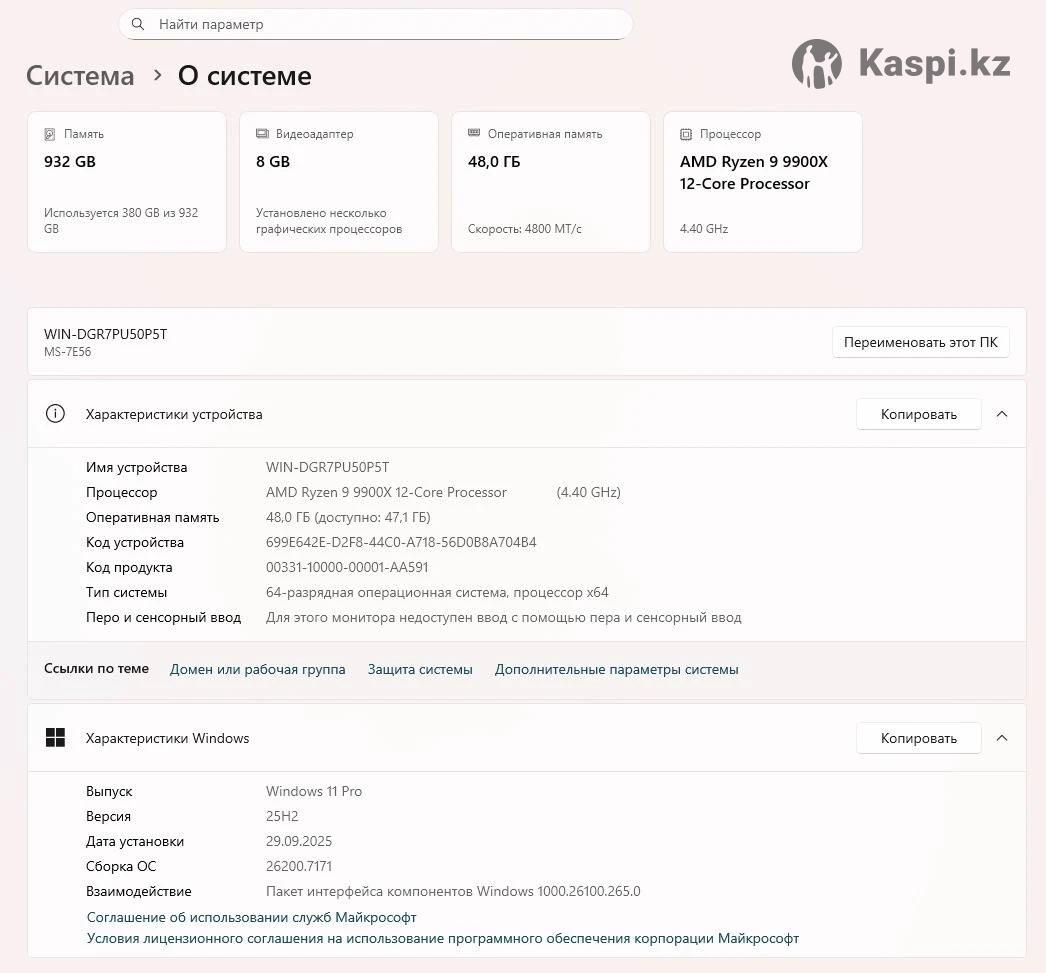Open the Память storage card
This screenshot has height=973, width=1046.
coord(127,182)
